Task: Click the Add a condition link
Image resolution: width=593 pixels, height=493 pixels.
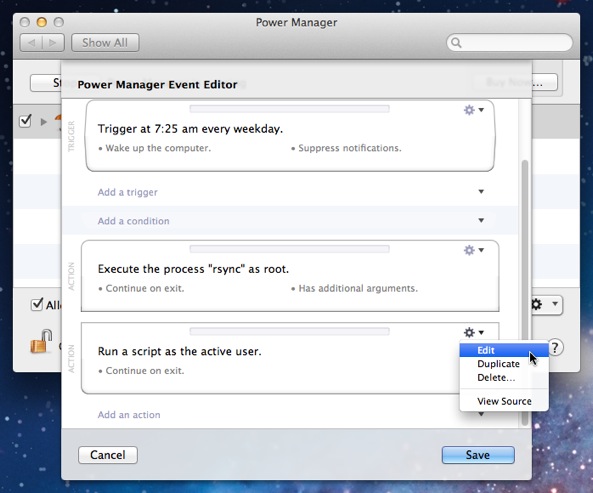Action: click(x=134, y=221)
